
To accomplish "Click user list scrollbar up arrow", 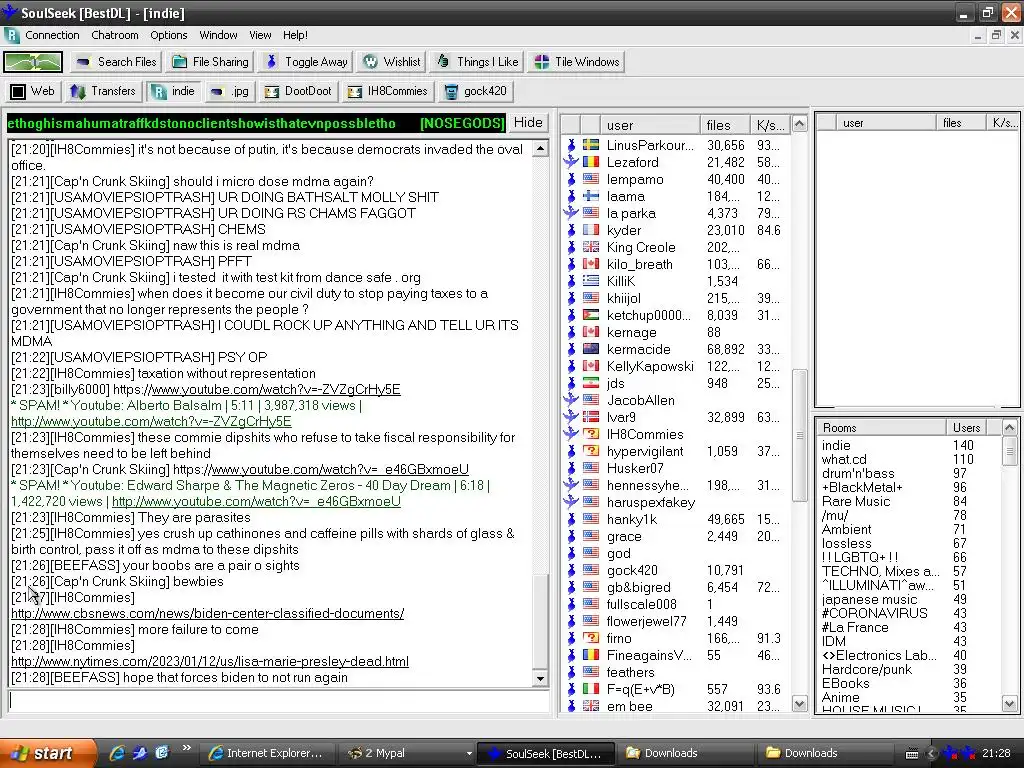I will 799,123.
